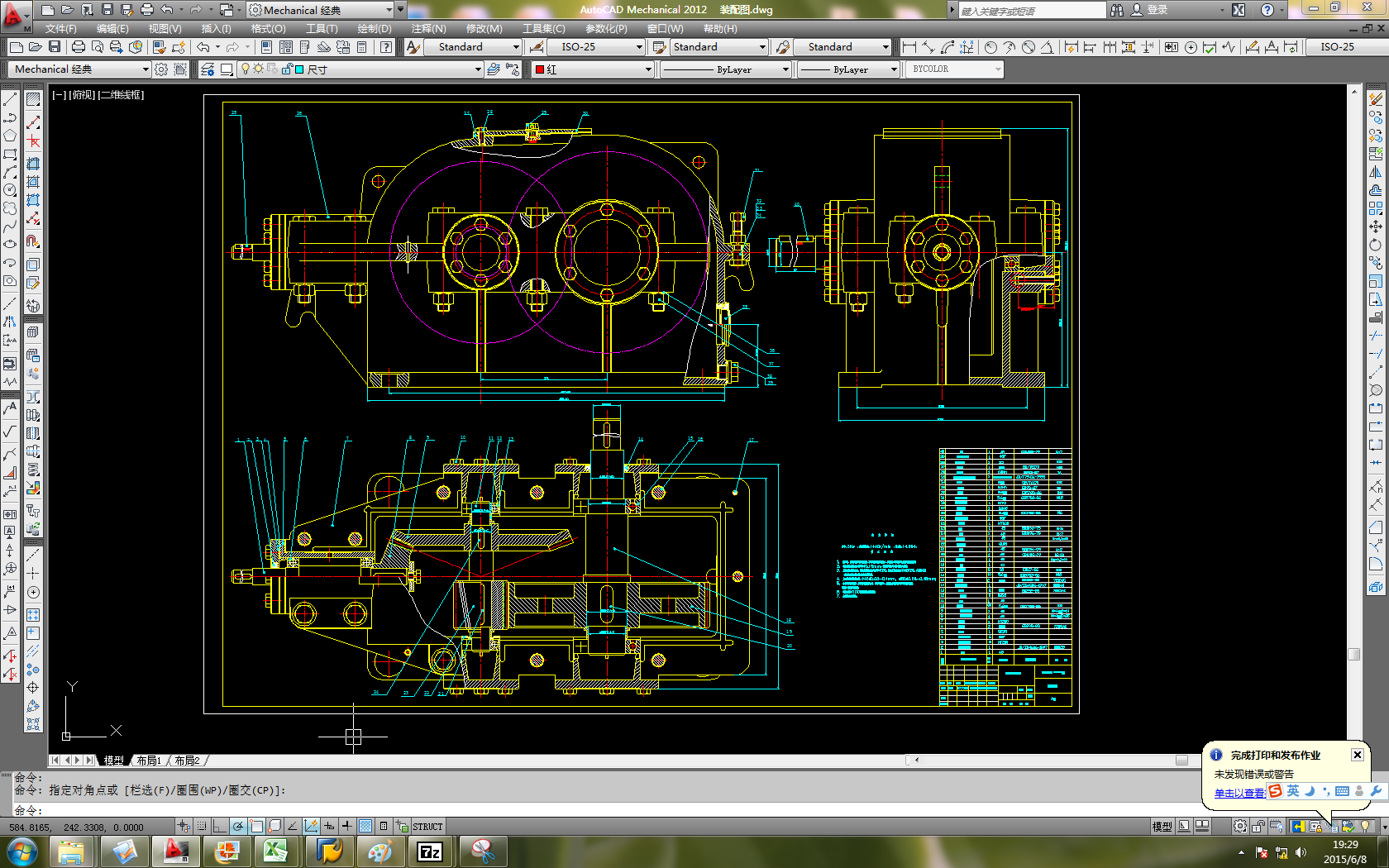Image resolution: width=1389 pixels, height=868 pixels.
Task: Toggle Ortho mode in the status bar
Action: pos(219,826)
